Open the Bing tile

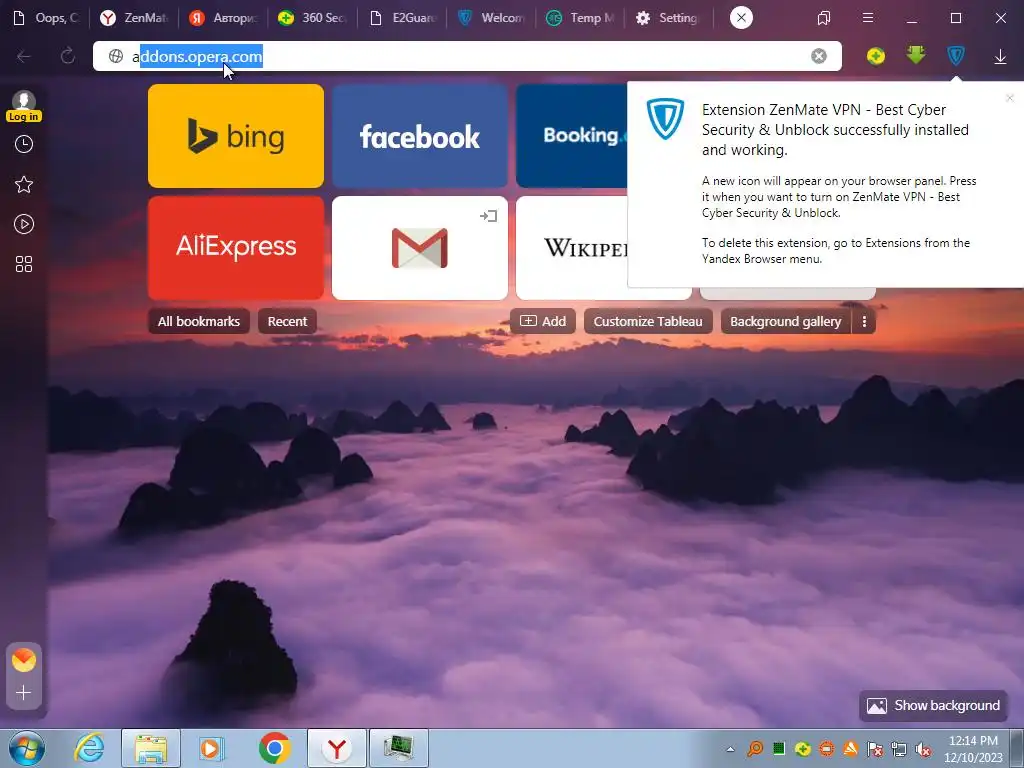[x=236, y=136]
